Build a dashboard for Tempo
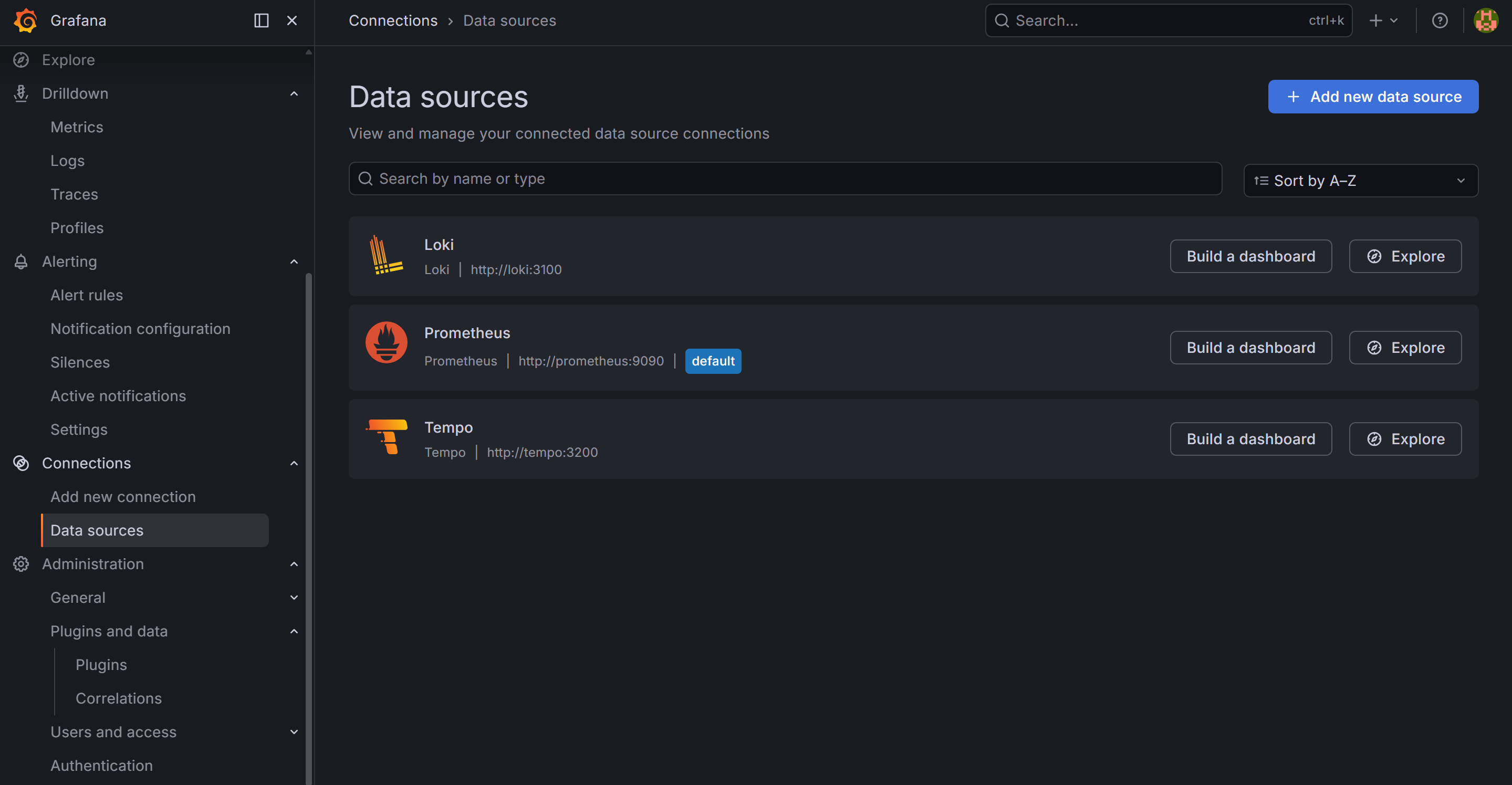 coord(1250,439)
